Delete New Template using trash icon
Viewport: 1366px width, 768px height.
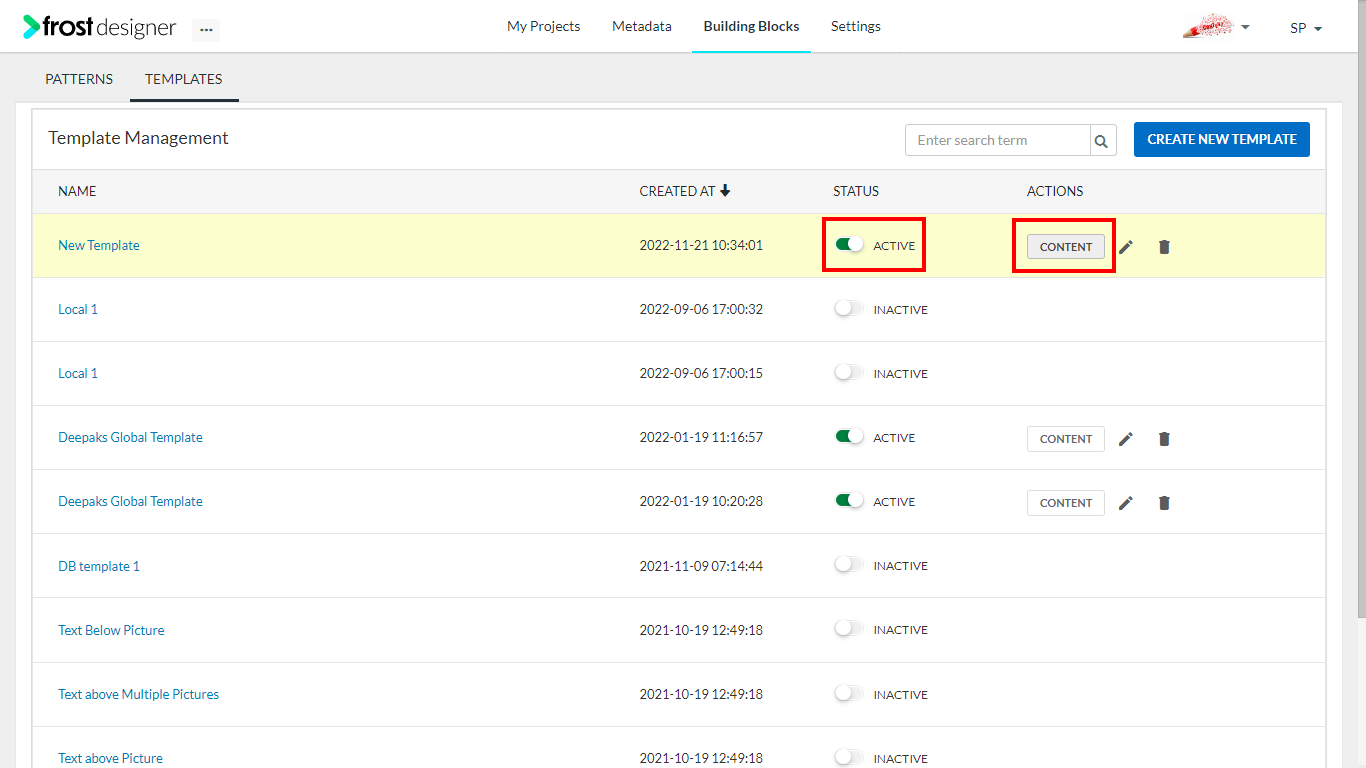tap(1164, 247)
